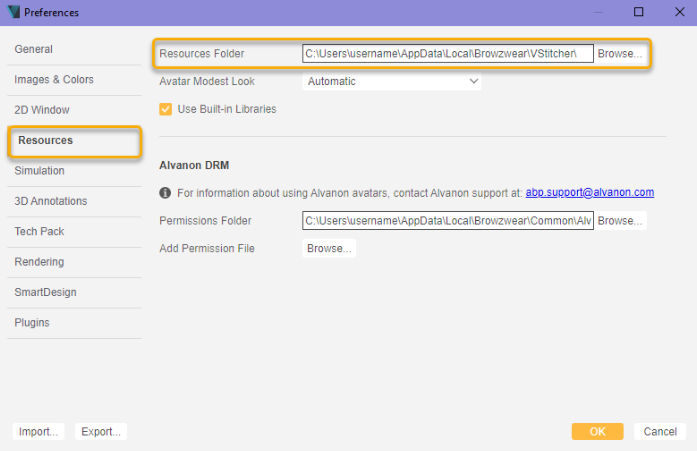This screenshot has height=451, width=697.
Task: Browse for the Permissions Folder
Action: pyautogui.click(x=620, y=221)
